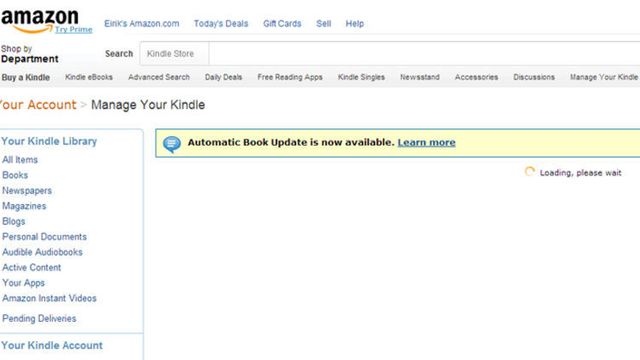The image size is (640, 360).
Task: Expand Shop by Department menu
Action: click(29, 54)
